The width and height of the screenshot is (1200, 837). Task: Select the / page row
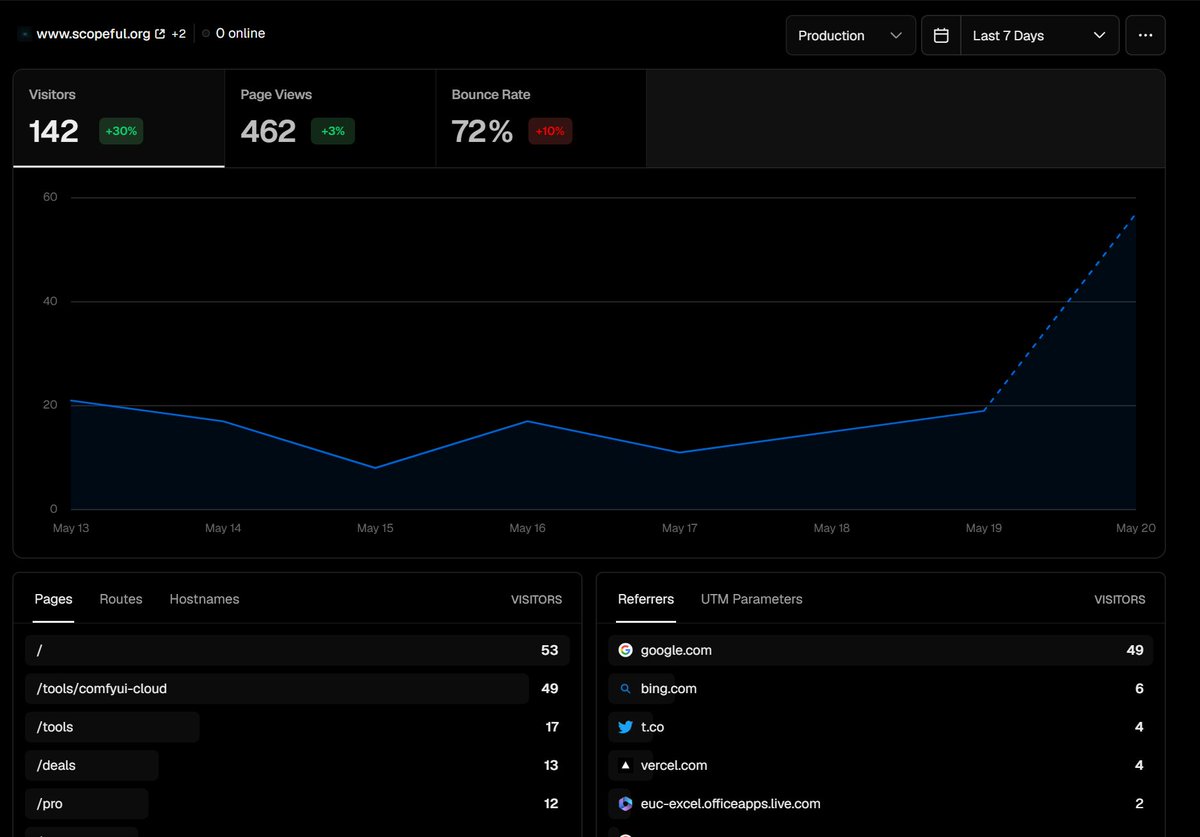[297, 650]
